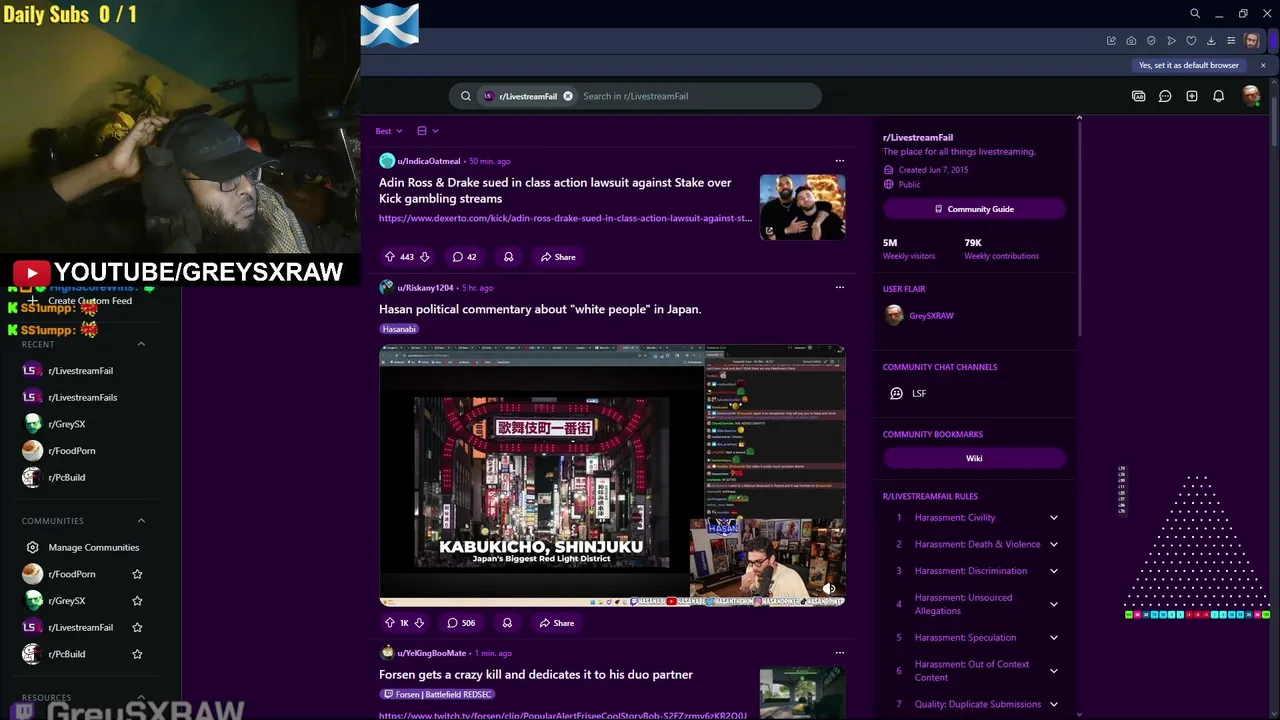Share the Adin Ross & Drake post
This screenshot has height=720, width=1280.
pyautogui.click(x=558, y=257)
